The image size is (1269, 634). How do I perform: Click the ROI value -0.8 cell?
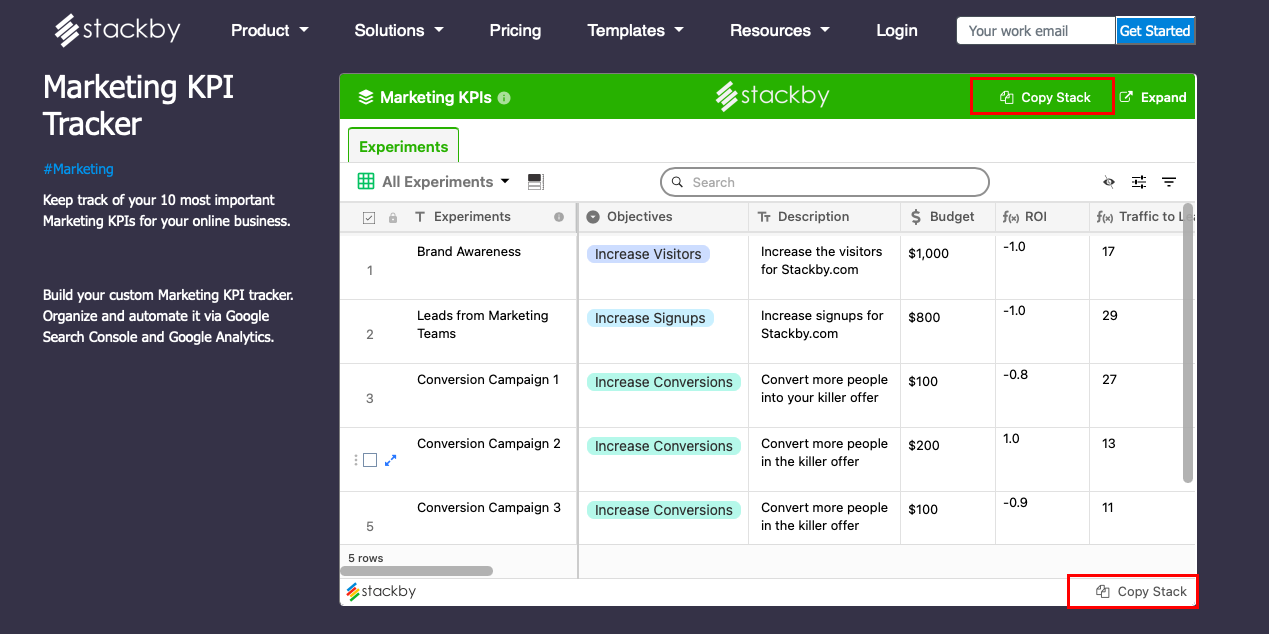tap(1042, 395)
